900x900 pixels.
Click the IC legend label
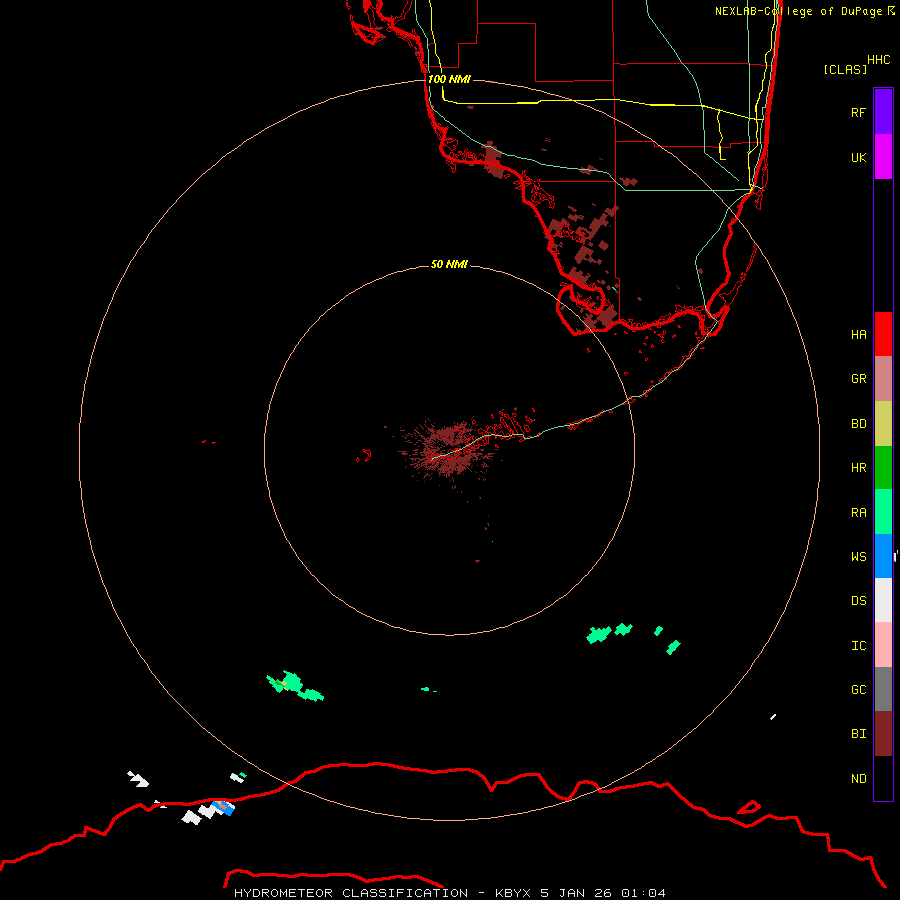(x=858, y=645)
